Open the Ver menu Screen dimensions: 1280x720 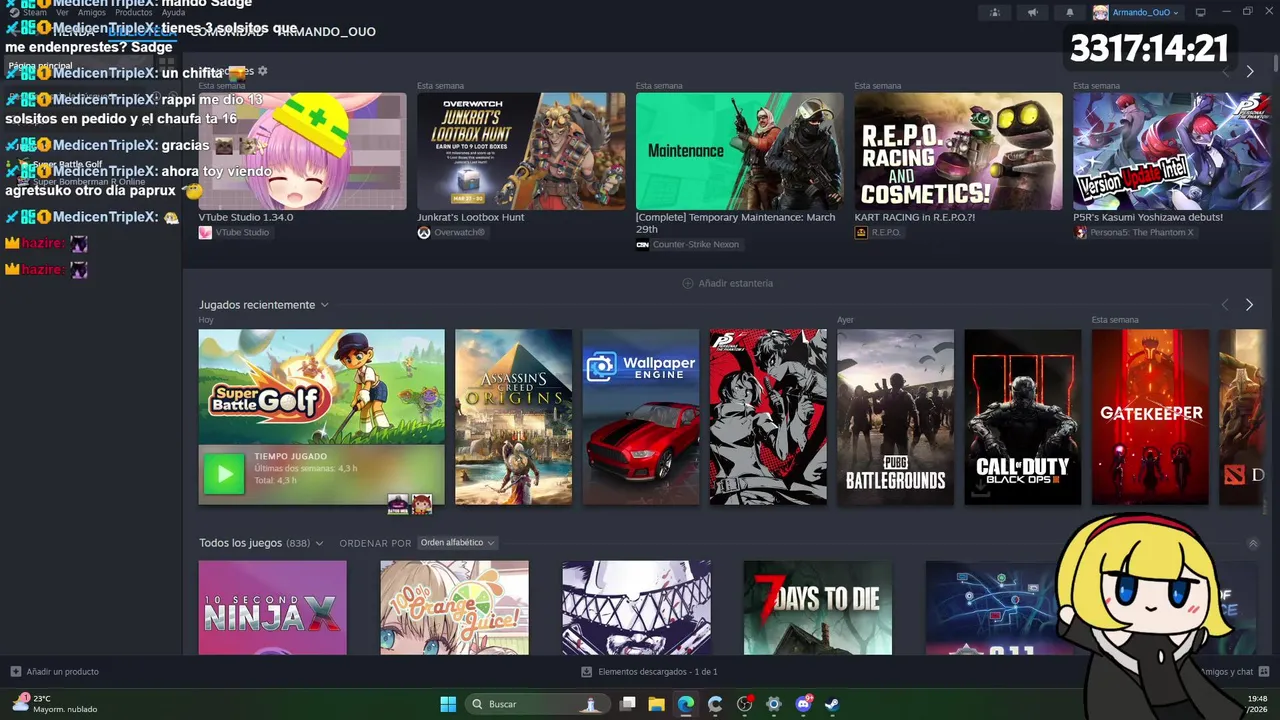point(62,12)
